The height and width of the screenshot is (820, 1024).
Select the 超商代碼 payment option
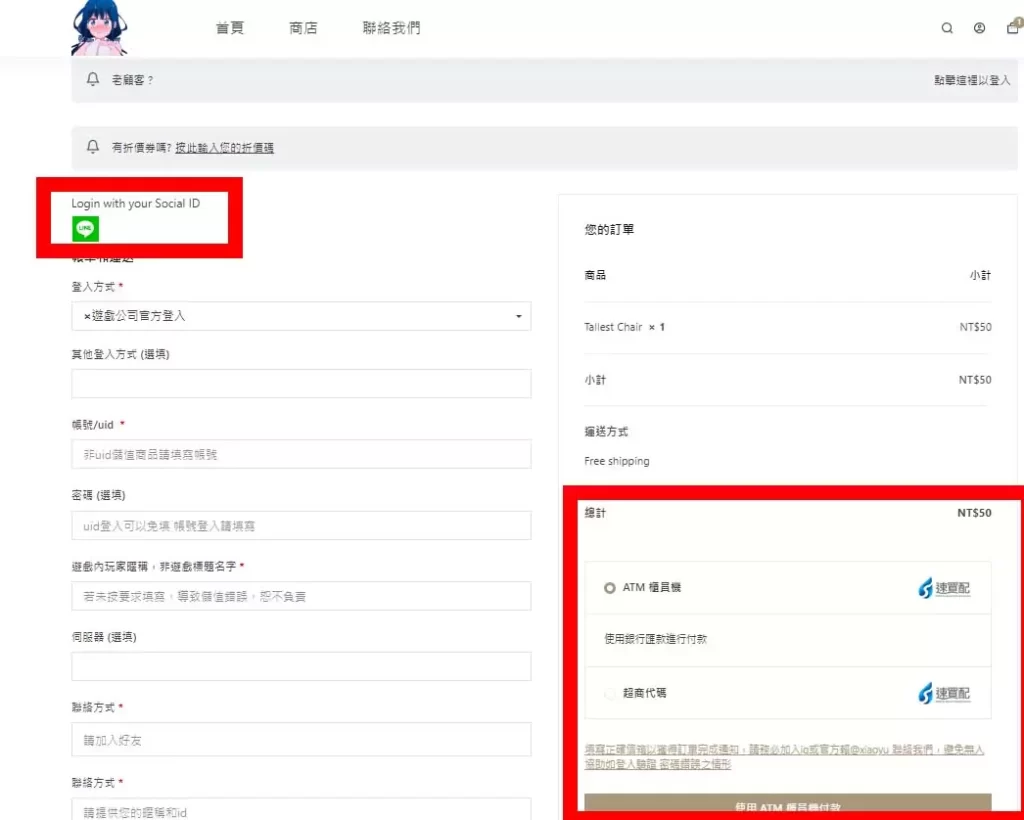(x=610, y=693)
